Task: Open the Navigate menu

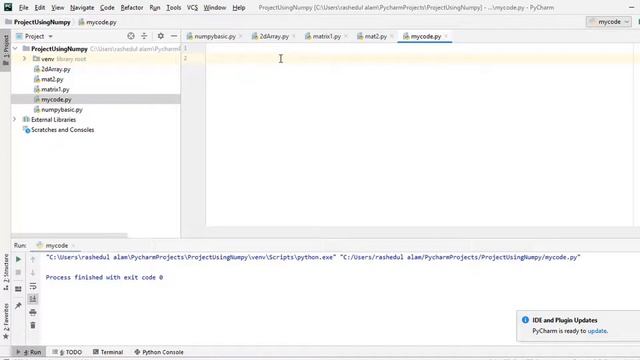Action: pyautogui.click(x=82, y=7)
